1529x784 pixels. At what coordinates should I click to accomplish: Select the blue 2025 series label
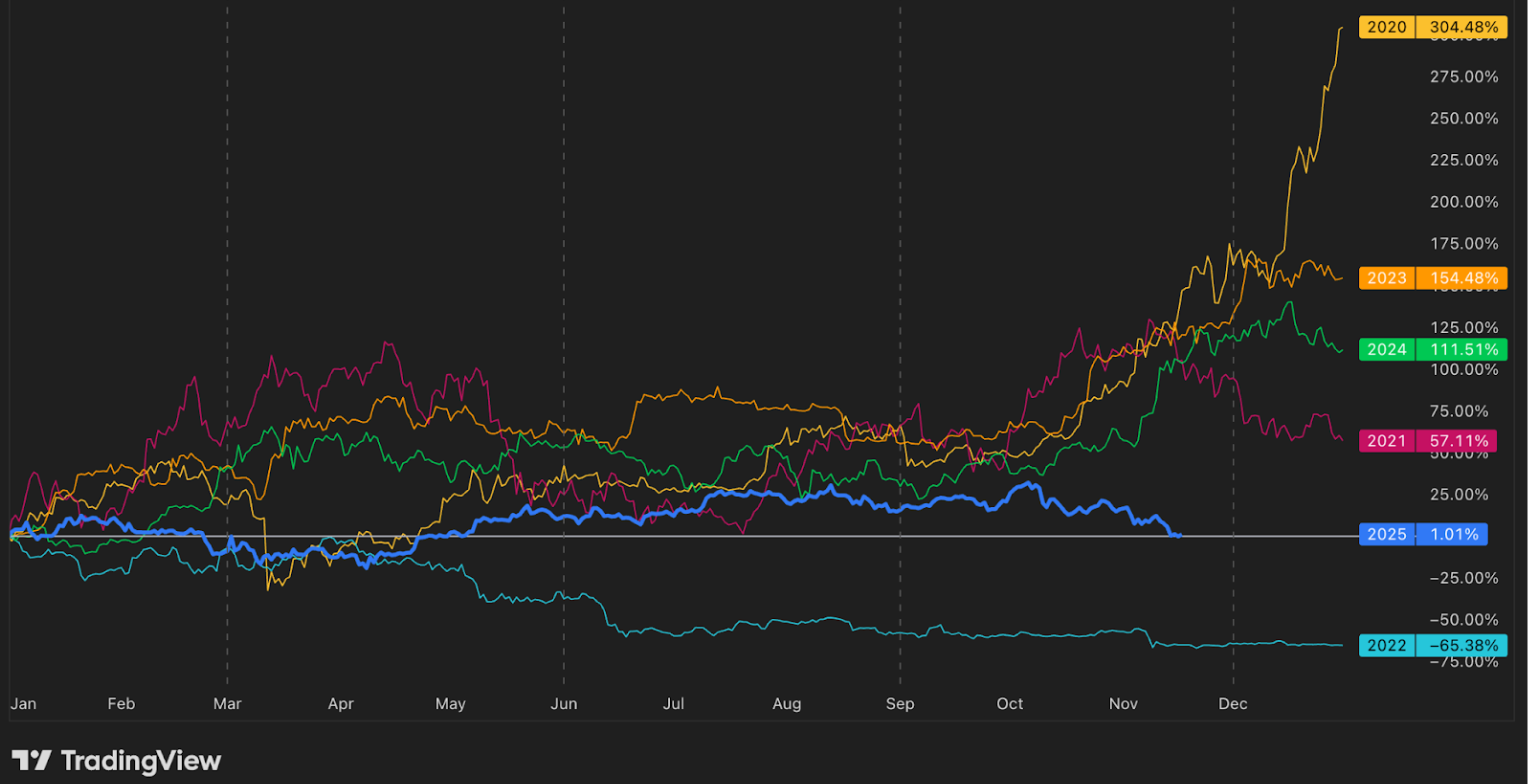point(1386,534)
